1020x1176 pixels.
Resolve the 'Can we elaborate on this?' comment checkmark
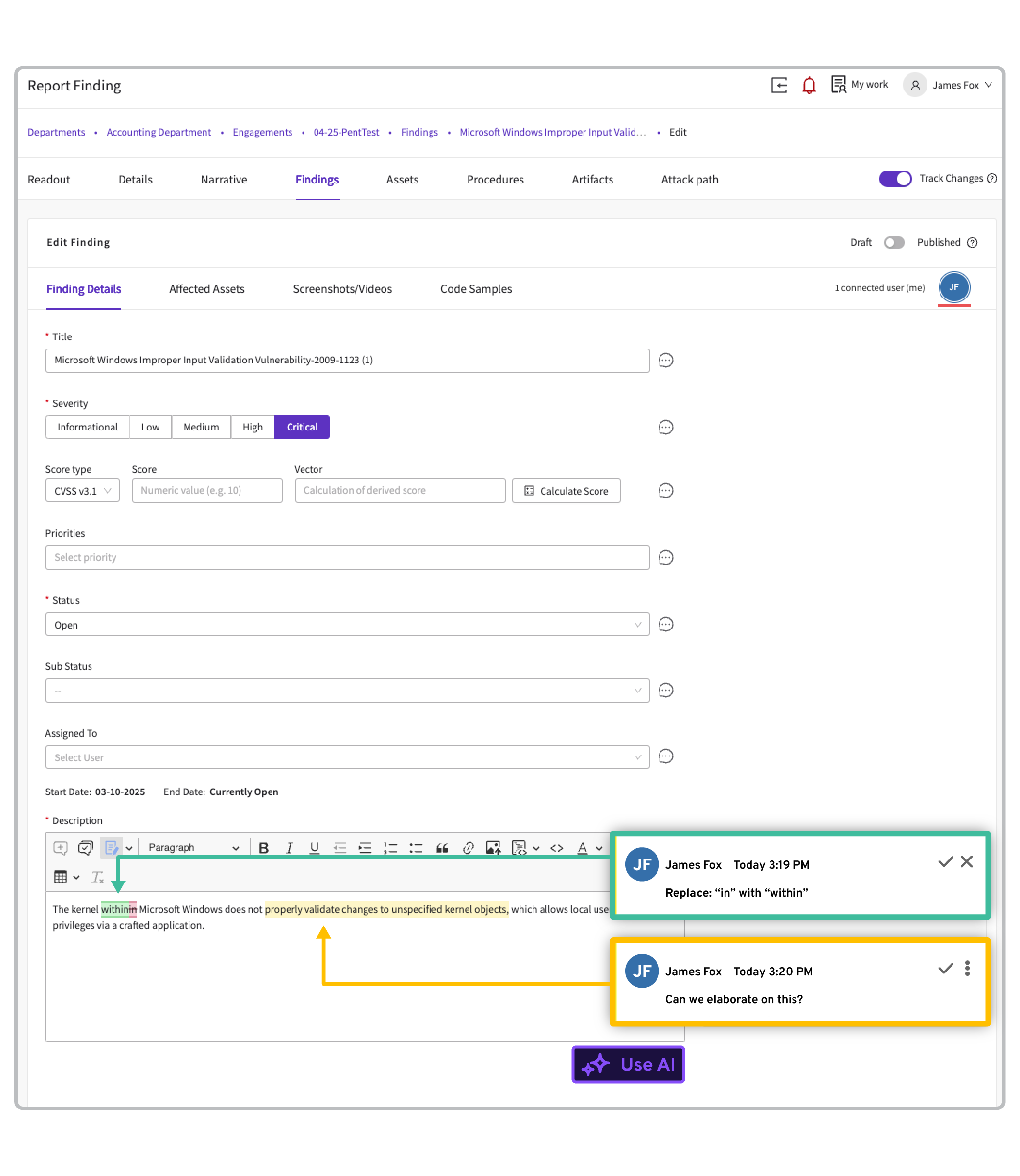[945, 968]
